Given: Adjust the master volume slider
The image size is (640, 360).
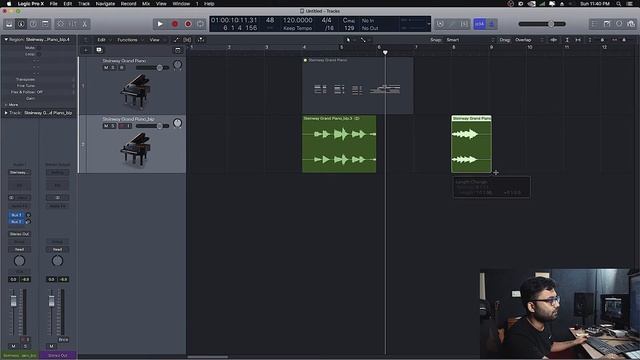Looking at the screenshot, I should click(x=542, y=24).
